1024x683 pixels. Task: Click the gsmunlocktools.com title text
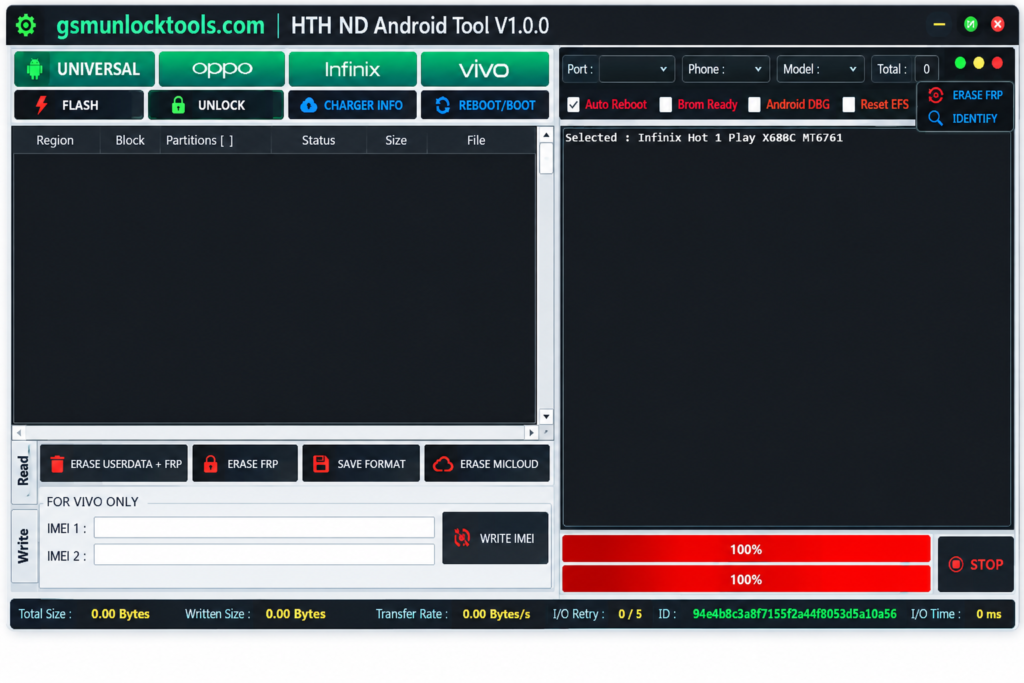click(x=161, y=25)
